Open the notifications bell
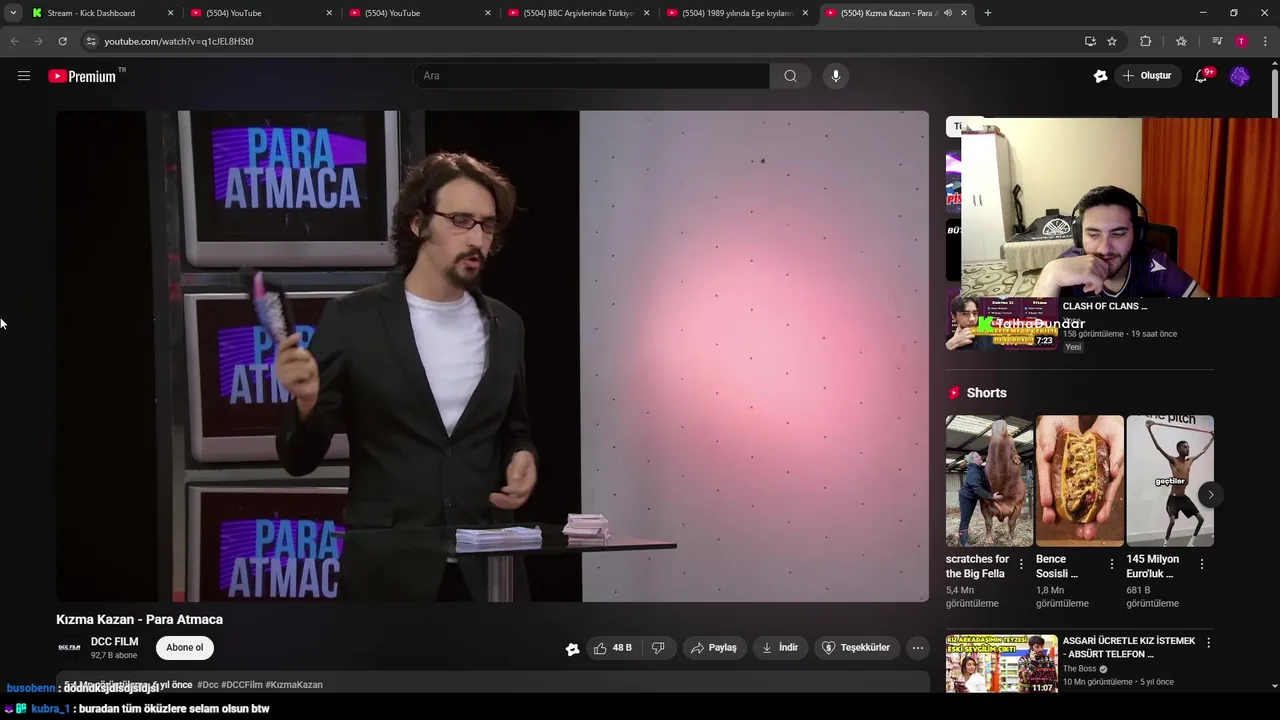The width and height of the screenshot is (1280, 720). coord(1202,76)
